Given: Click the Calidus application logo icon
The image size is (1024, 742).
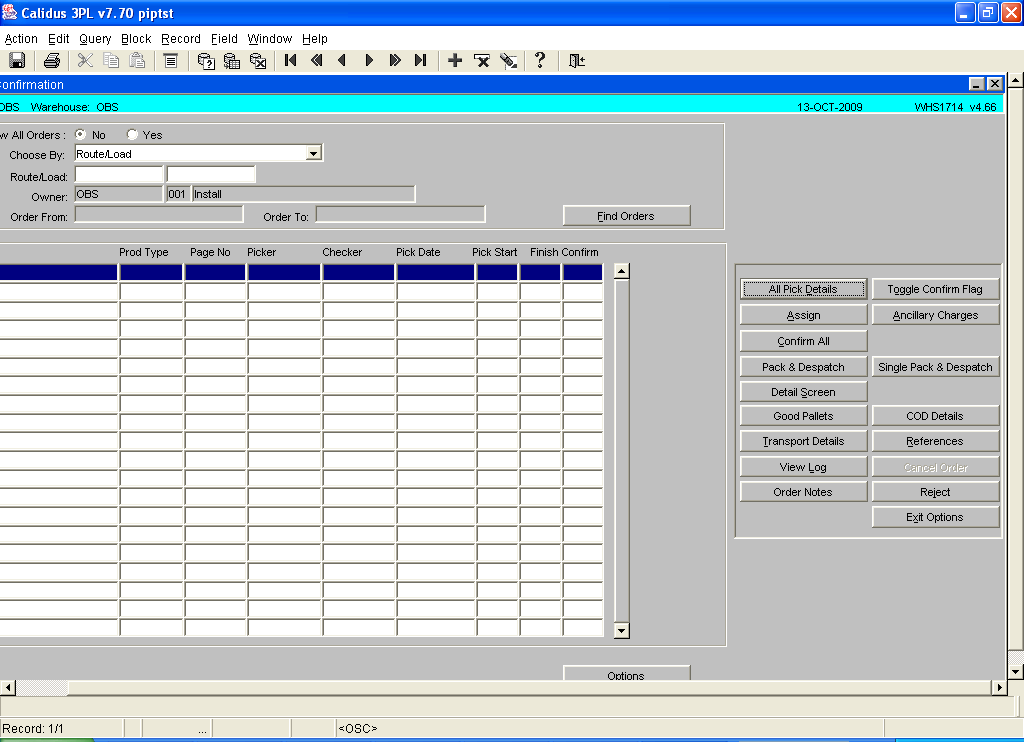Looking at the screenshot, I should point(10,12).
